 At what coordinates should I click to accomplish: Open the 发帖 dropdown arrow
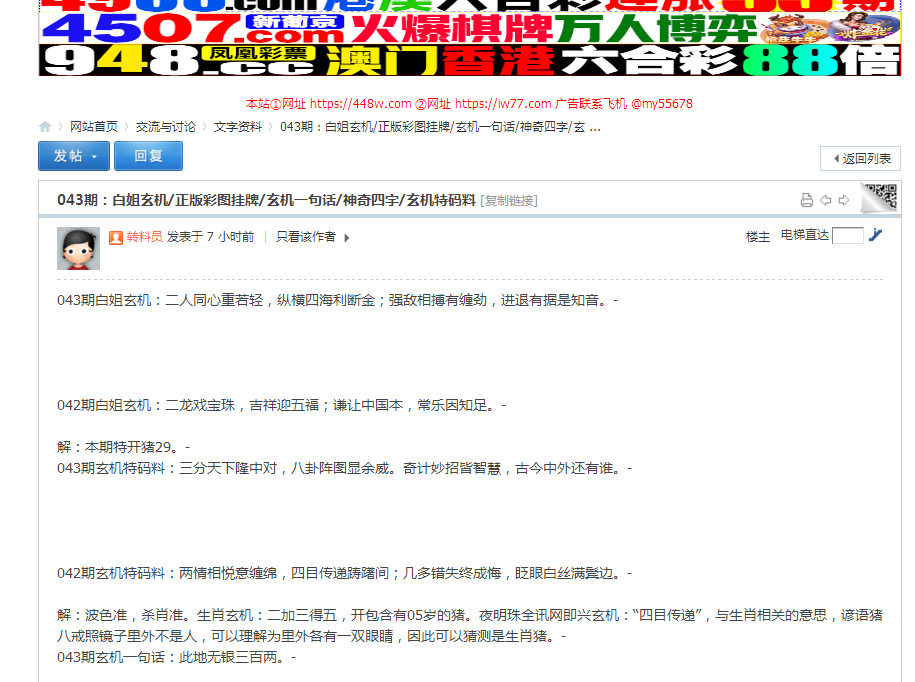[x=95, y=156]
